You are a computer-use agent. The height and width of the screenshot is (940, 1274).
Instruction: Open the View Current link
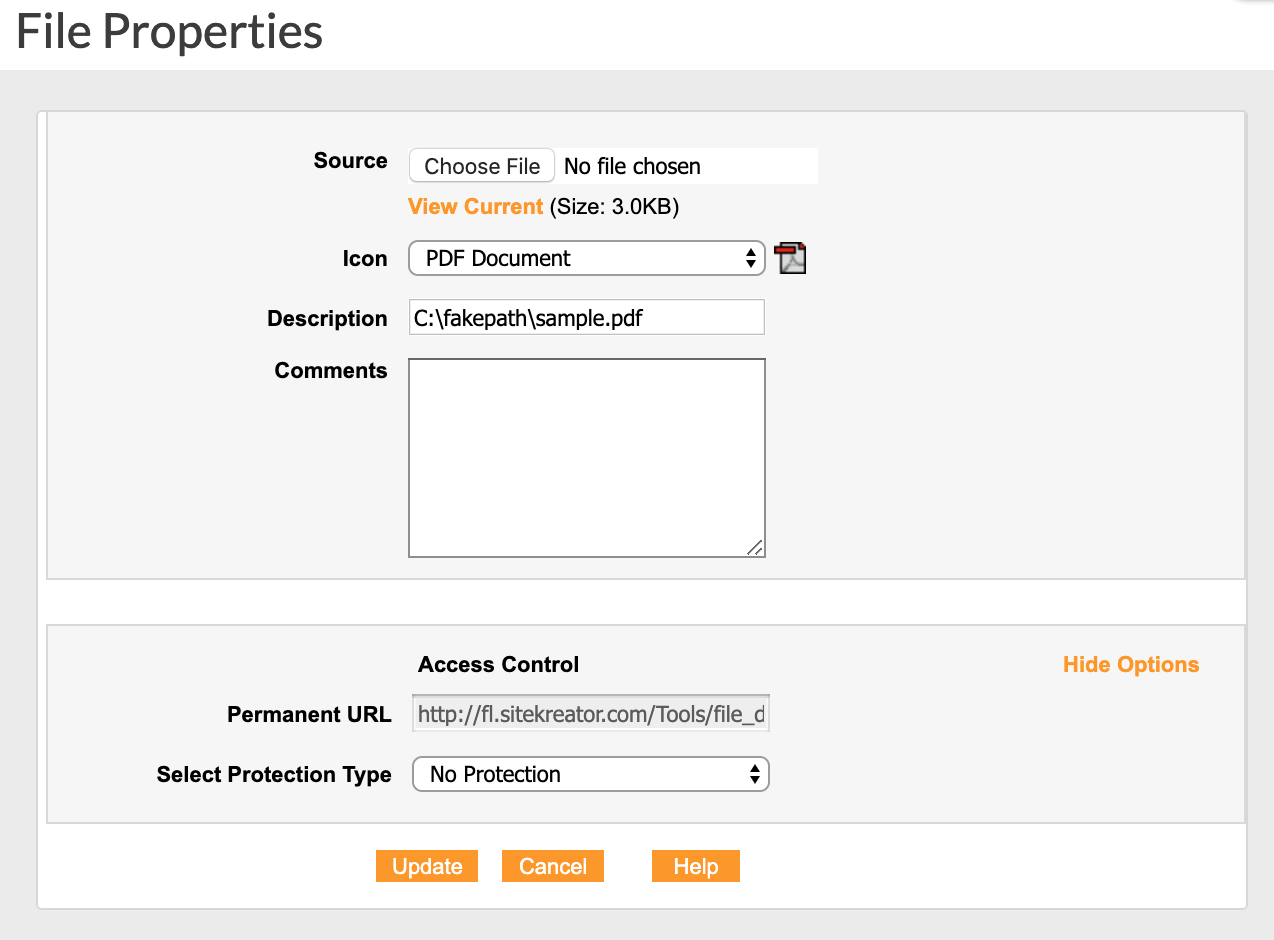point(475,207)
